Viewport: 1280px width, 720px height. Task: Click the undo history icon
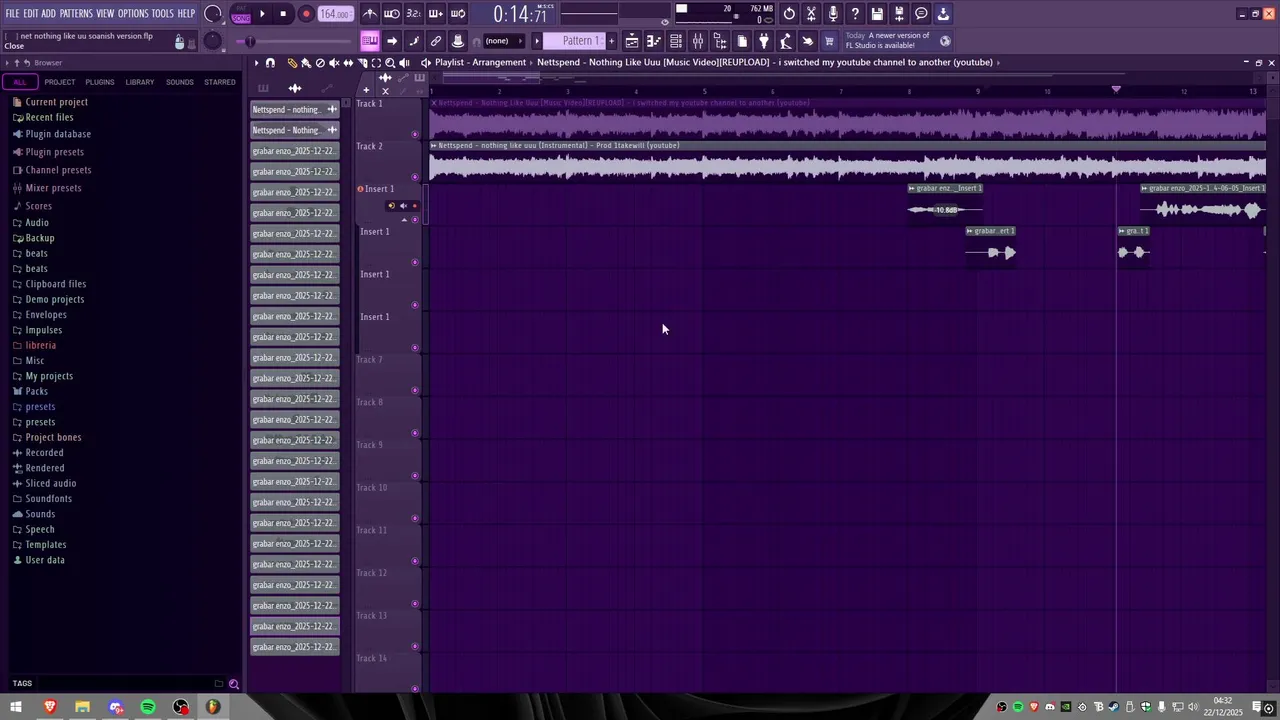coord(789,14)
